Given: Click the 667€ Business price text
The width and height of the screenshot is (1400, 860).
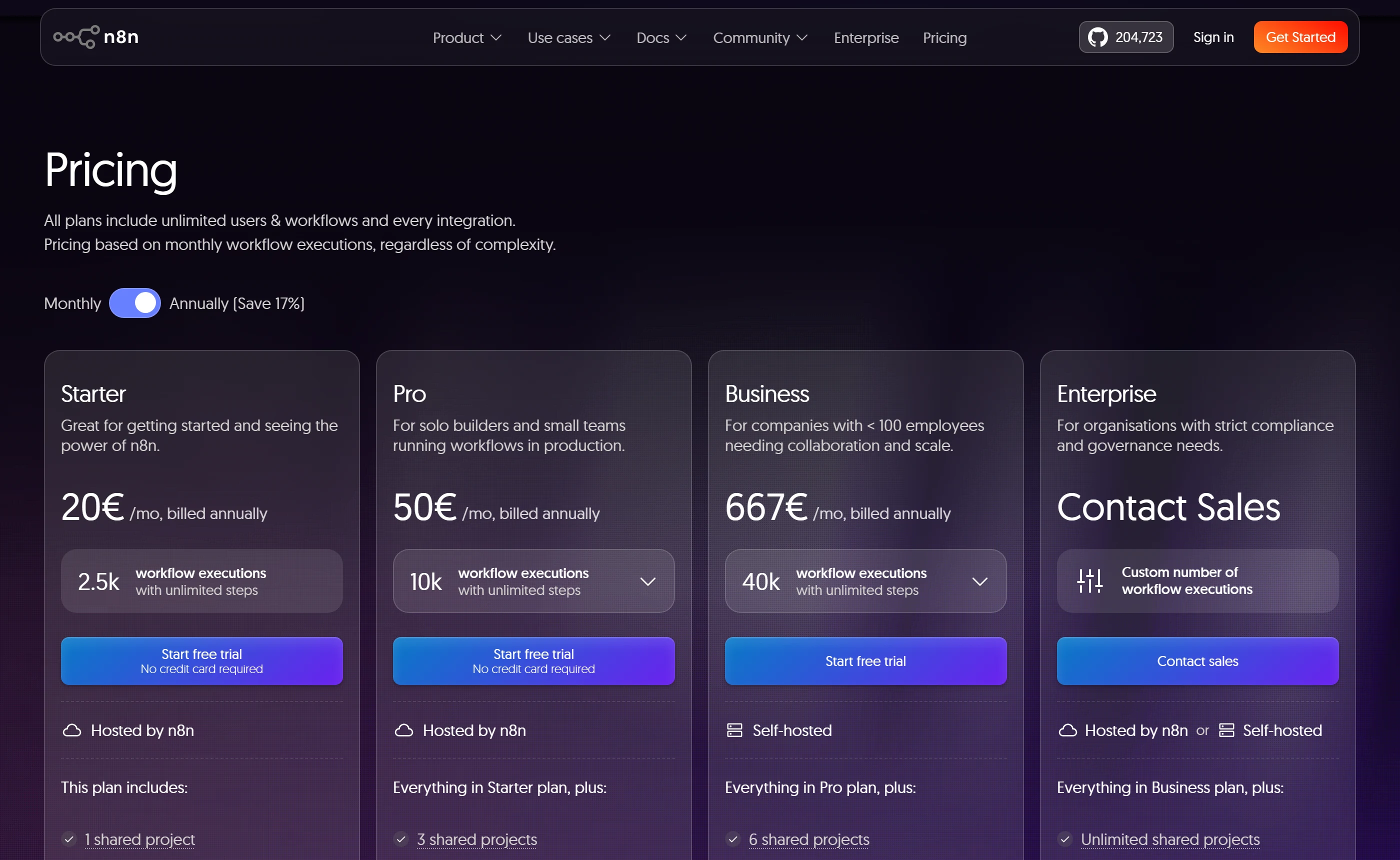Looking at the screenshot, I should pyautogui.click(x=766, y=507).
